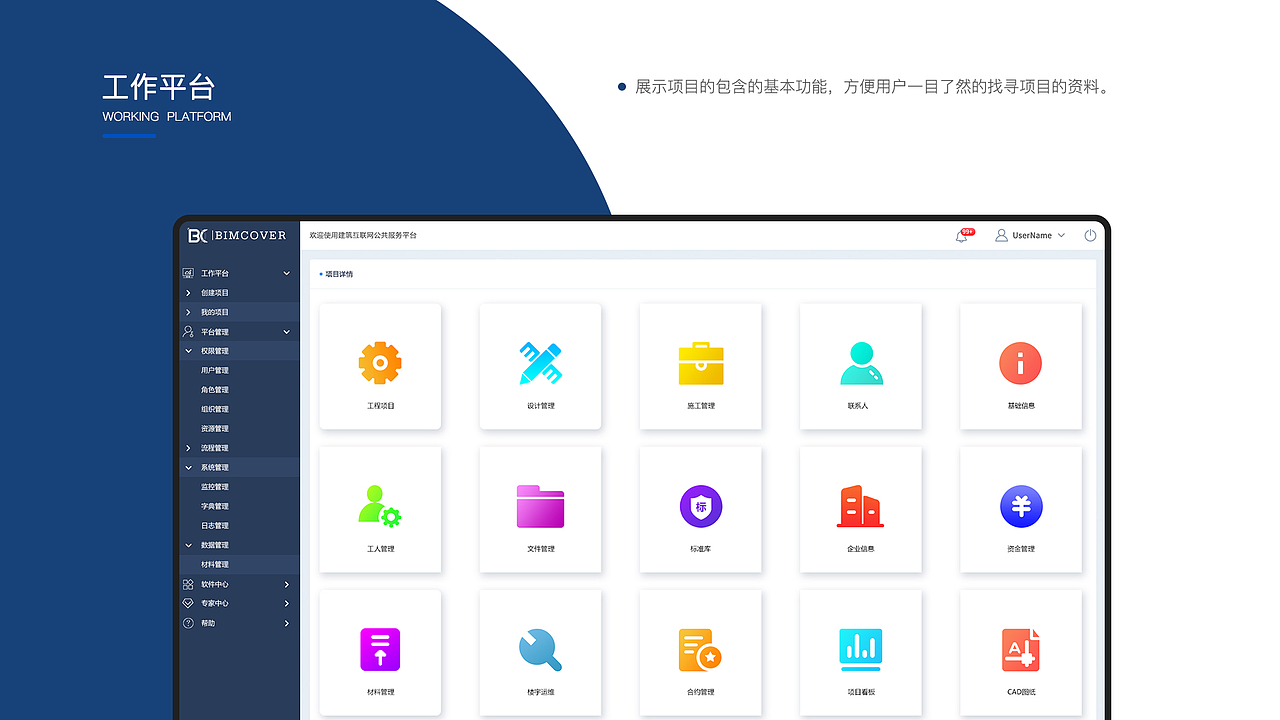Click the power logout icon
This screenshot has height=720, width=1280.
(1090, 235)
